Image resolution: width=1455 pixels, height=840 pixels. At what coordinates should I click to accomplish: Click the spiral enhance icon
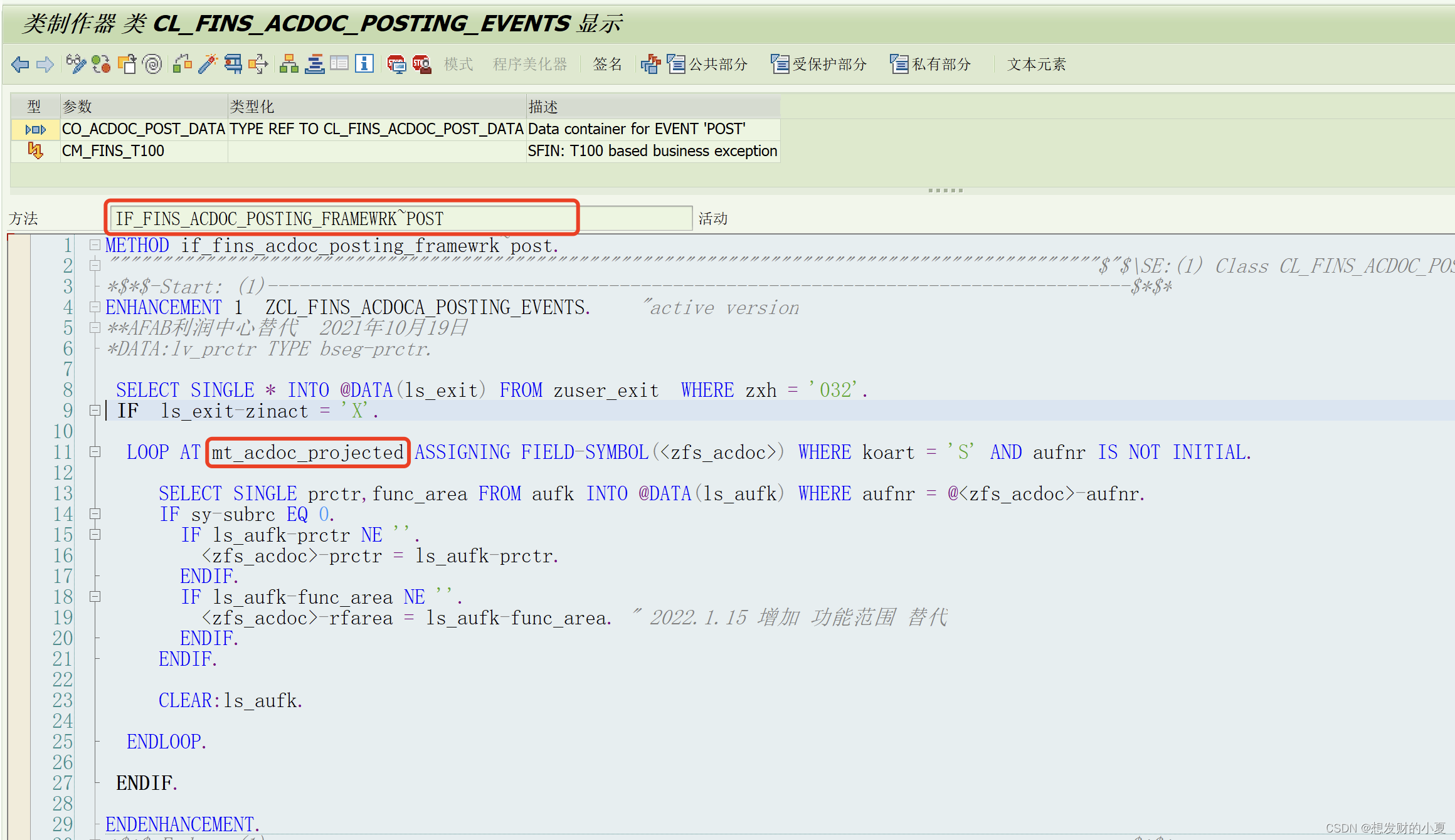click(152, 64)
